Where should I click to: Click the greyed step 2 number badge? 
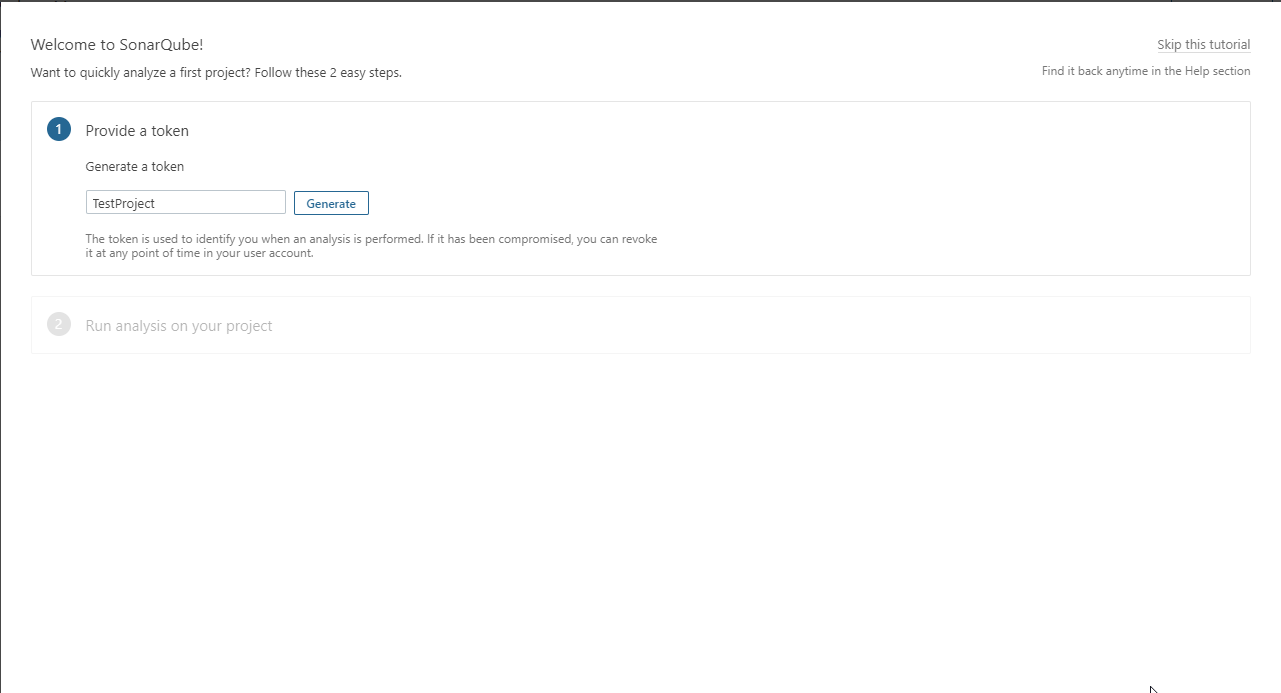pyautogui.click(x=59, y=325)
